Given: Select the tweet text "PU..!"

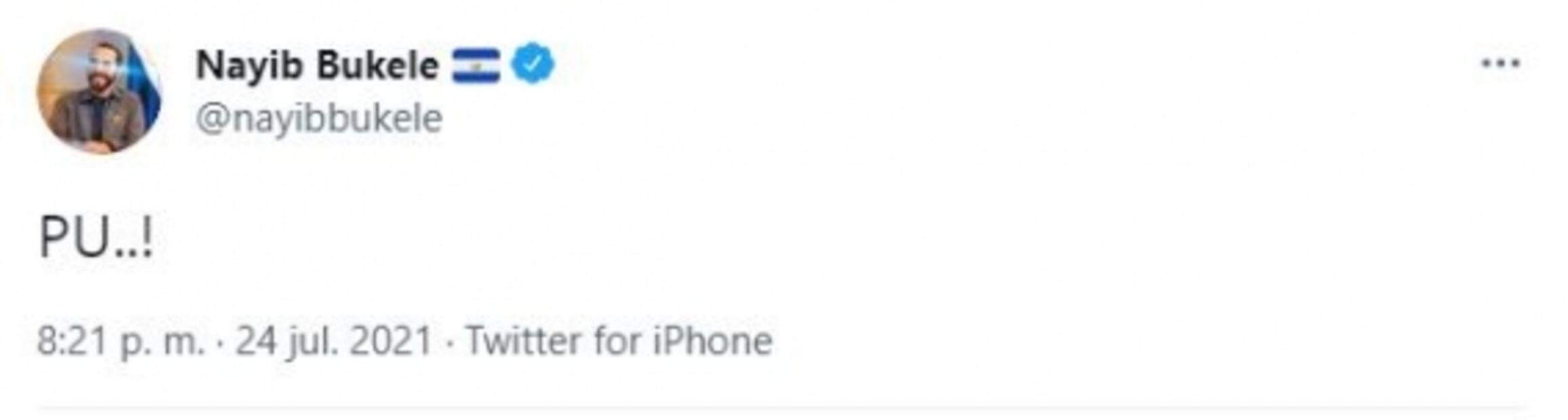Looking at the screenshot, I should pyautogui.click(x=96, y=237).
